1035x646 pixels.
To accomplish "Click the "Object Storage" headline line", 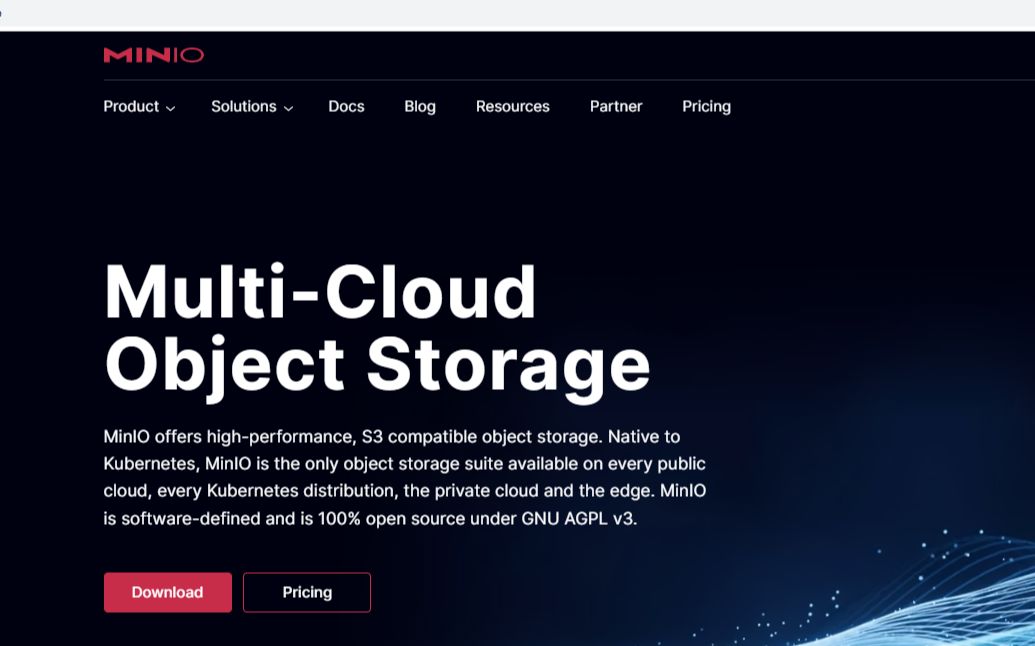I will (x=377, y=366).
